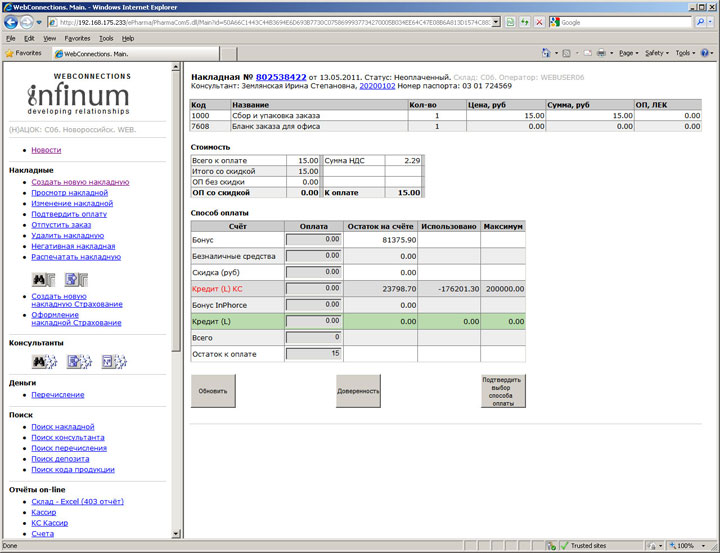
Task: Click the Безналичные средства payment field
Action: [314, 256]
